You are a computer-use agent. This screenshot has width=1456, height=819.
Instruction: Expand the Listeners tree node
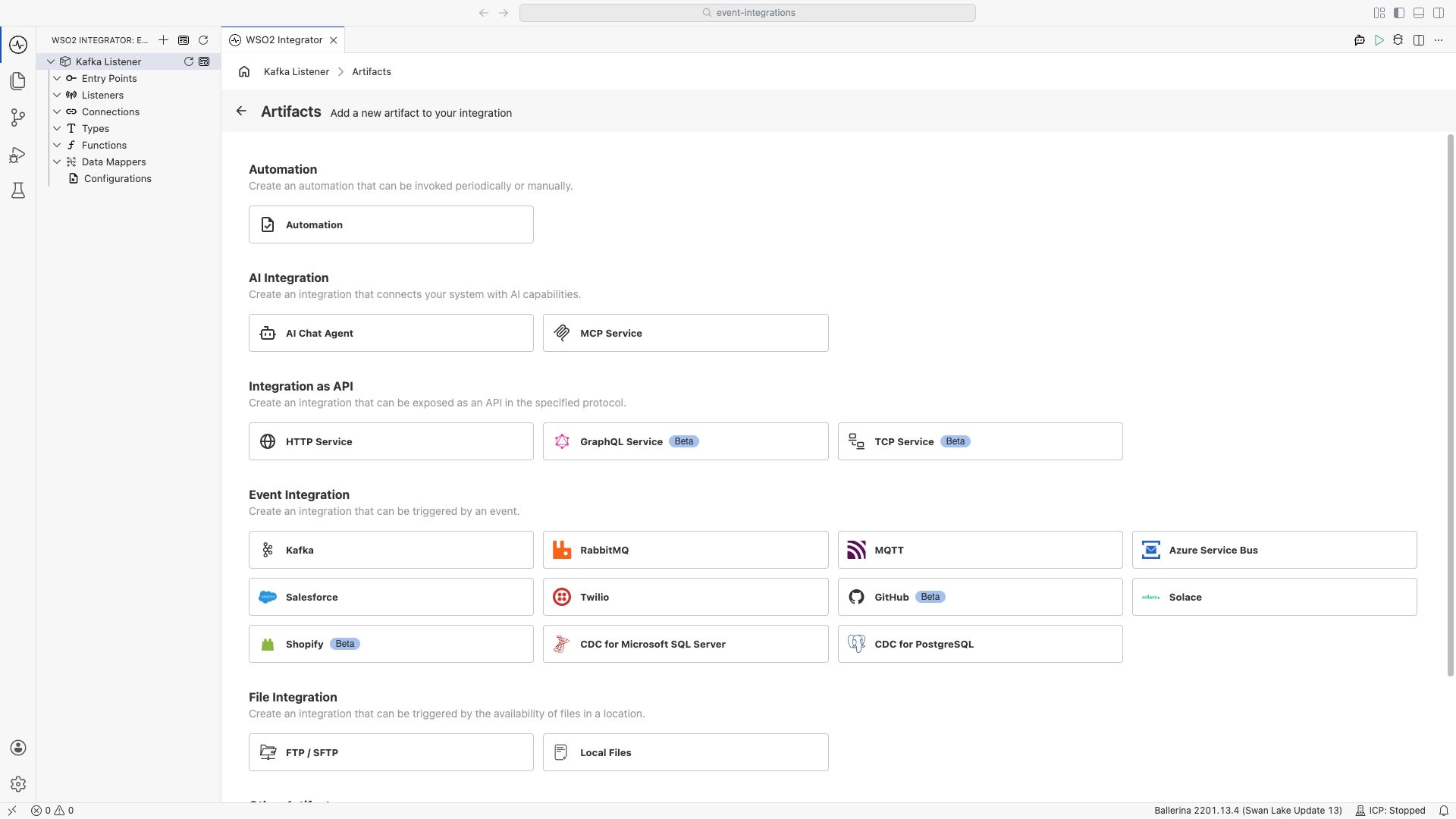pos(57,95)
